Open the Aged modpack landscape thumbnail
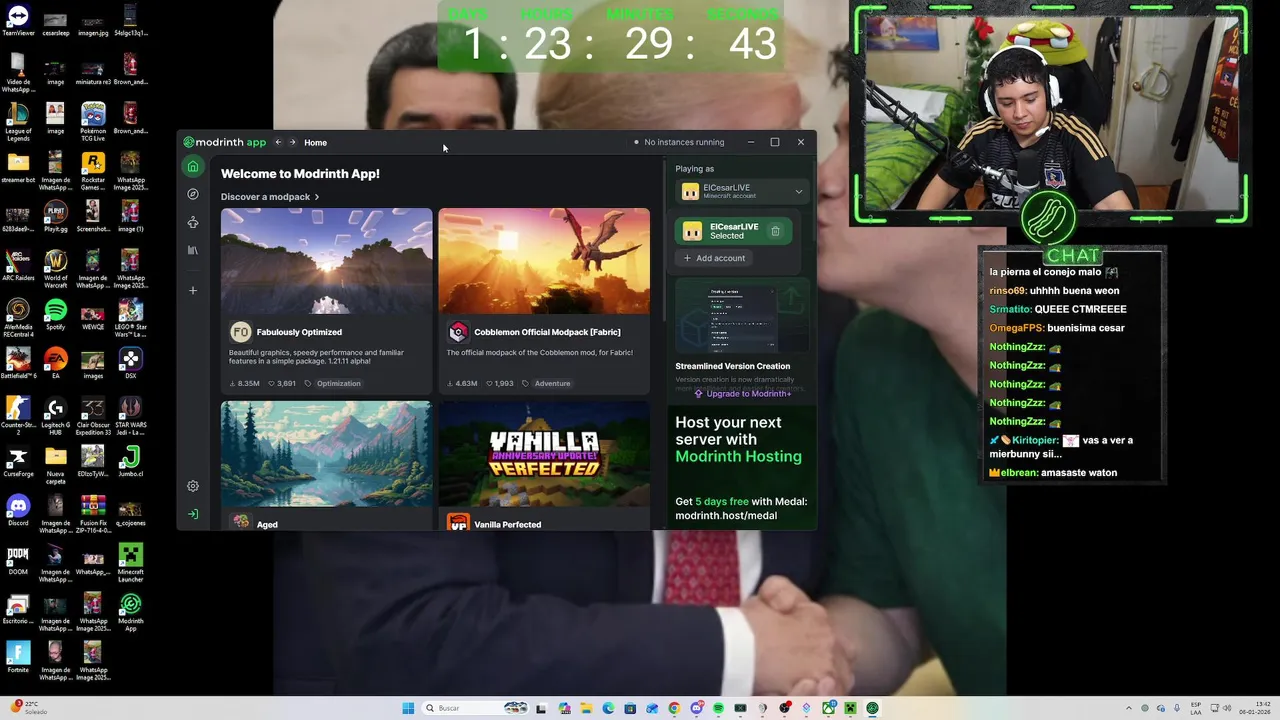This screenshot has height=720, width=1280. pos(326,454)
